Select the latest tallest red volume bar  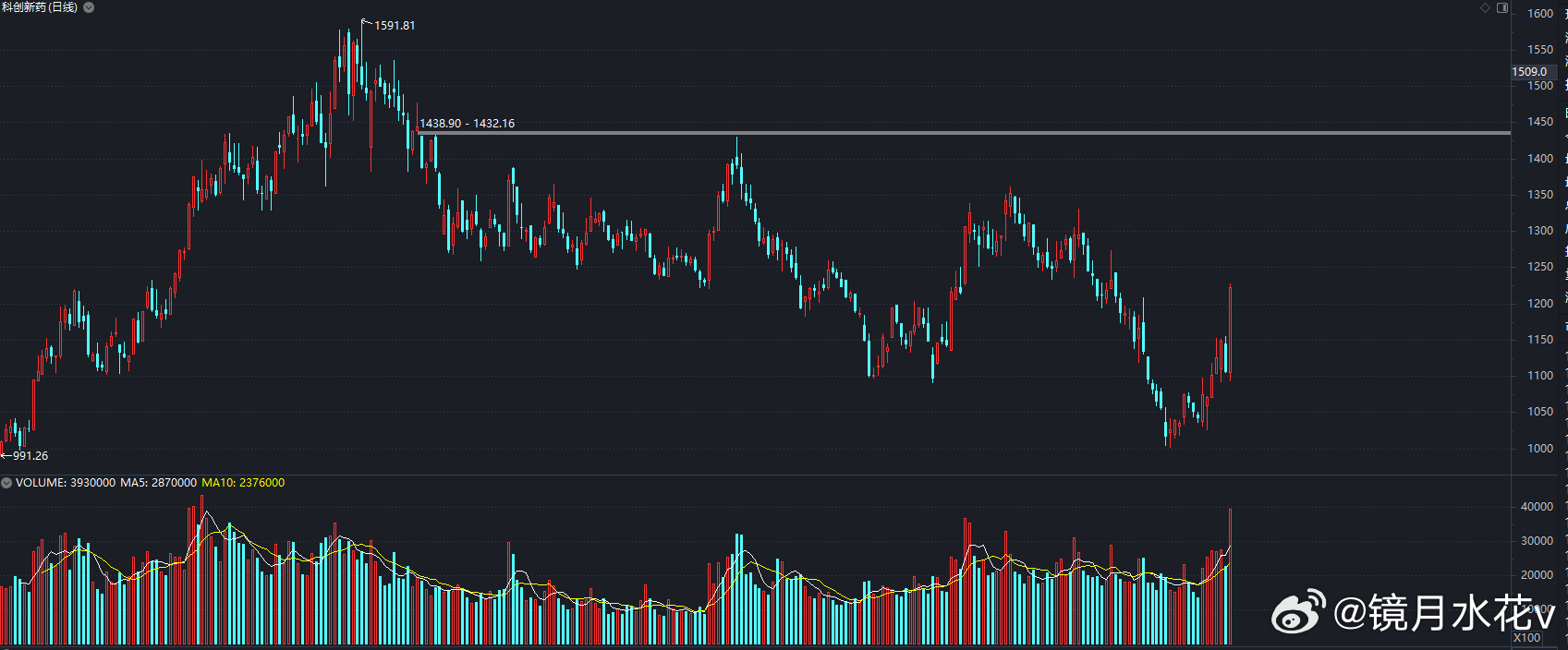[x=1230, y=576]
